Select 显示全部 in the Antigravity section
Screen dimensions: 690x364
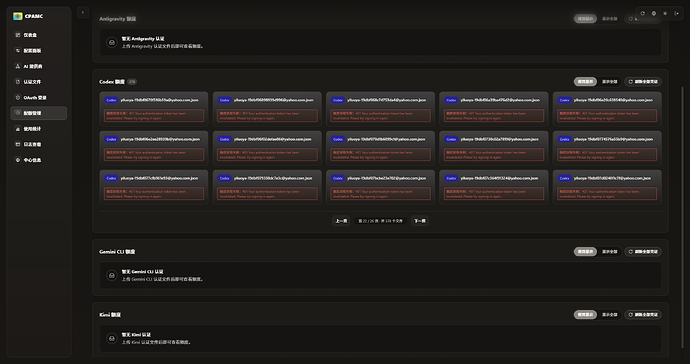pos(609,18)
